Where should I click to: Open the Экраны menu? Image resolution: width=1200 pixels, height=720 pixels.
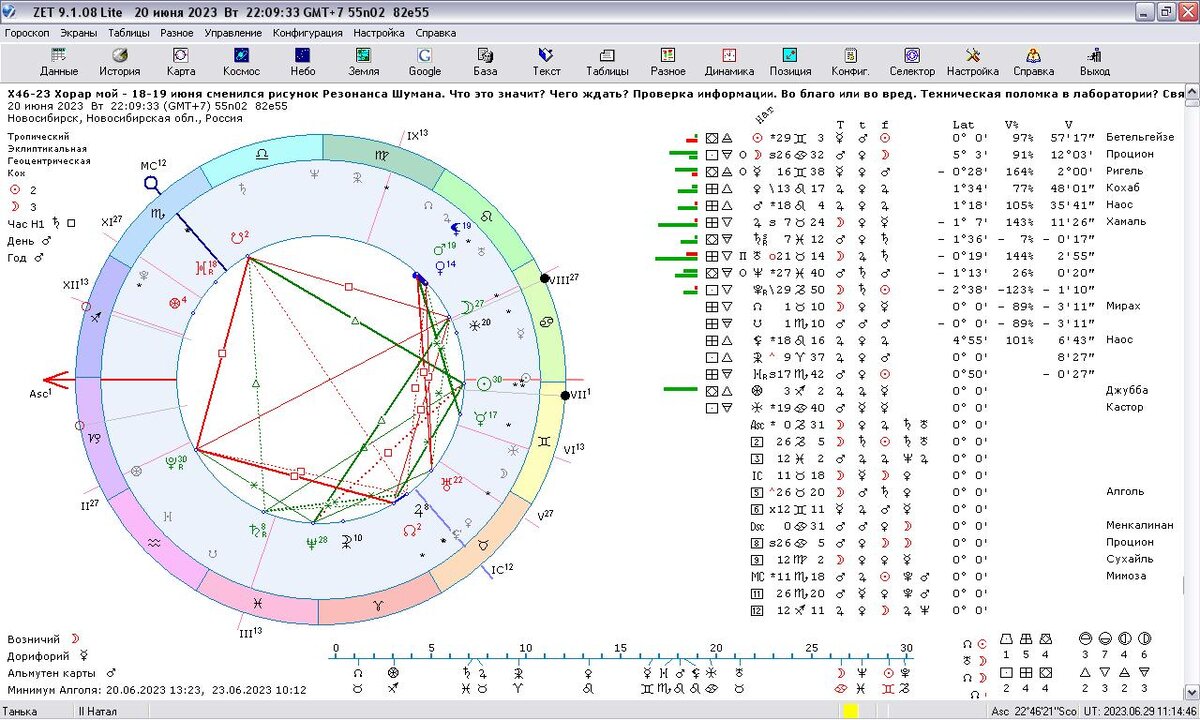[78, 32]
